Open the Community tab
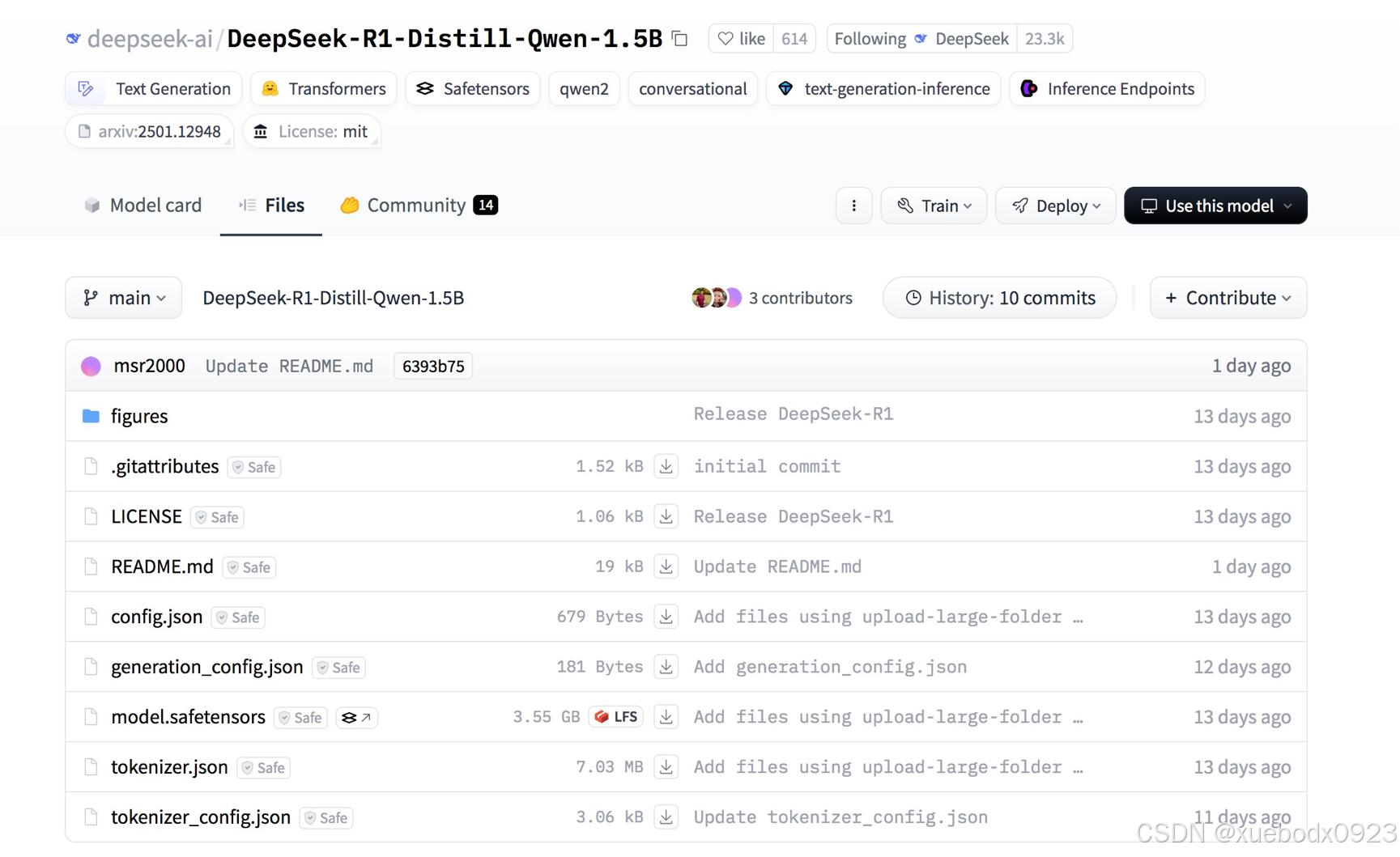The height and width of the screenshot is (857, 1400). tap(415, 206)
